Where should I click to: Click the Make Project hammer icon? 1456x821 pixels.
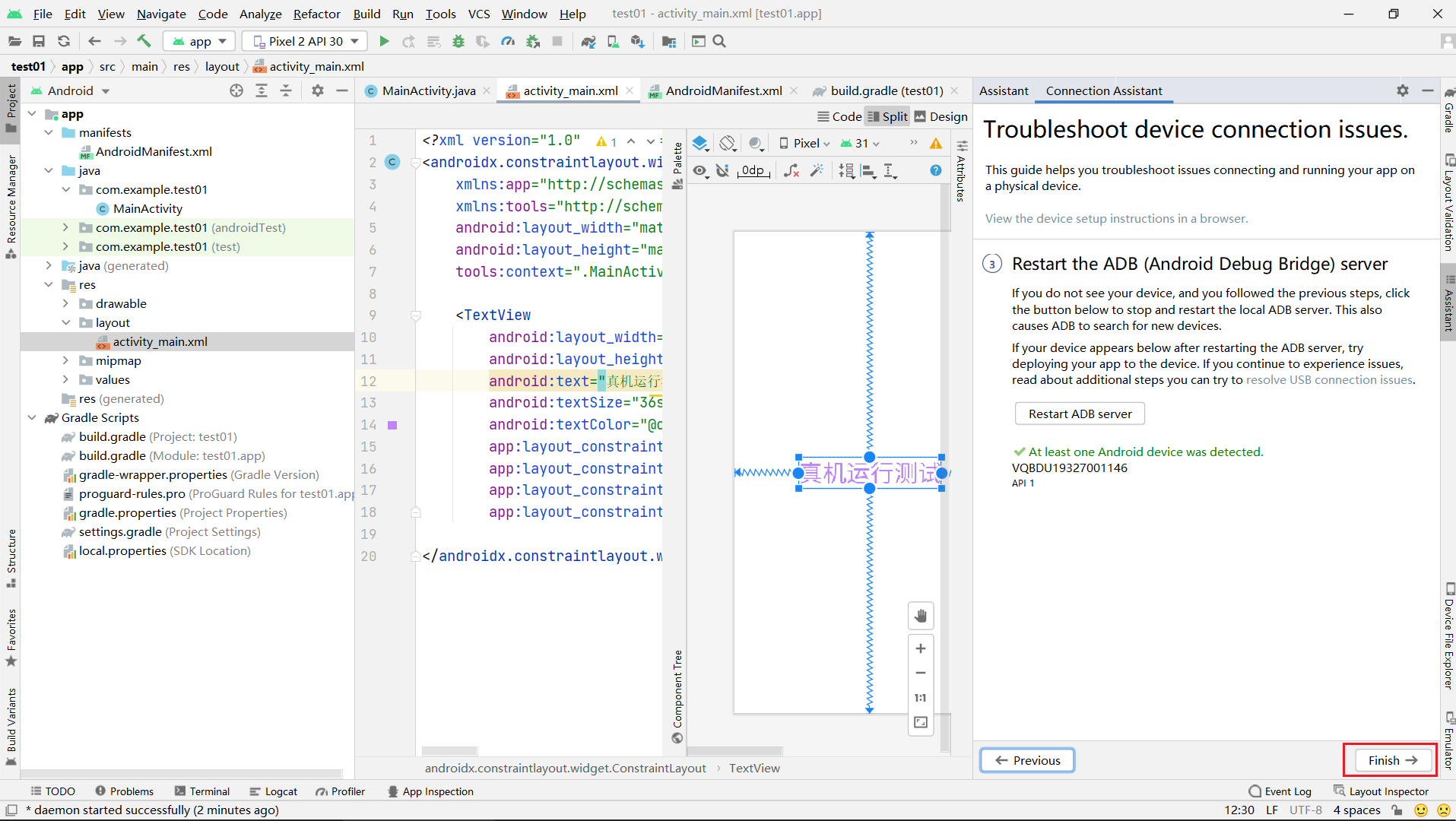[x=144, y=41]
